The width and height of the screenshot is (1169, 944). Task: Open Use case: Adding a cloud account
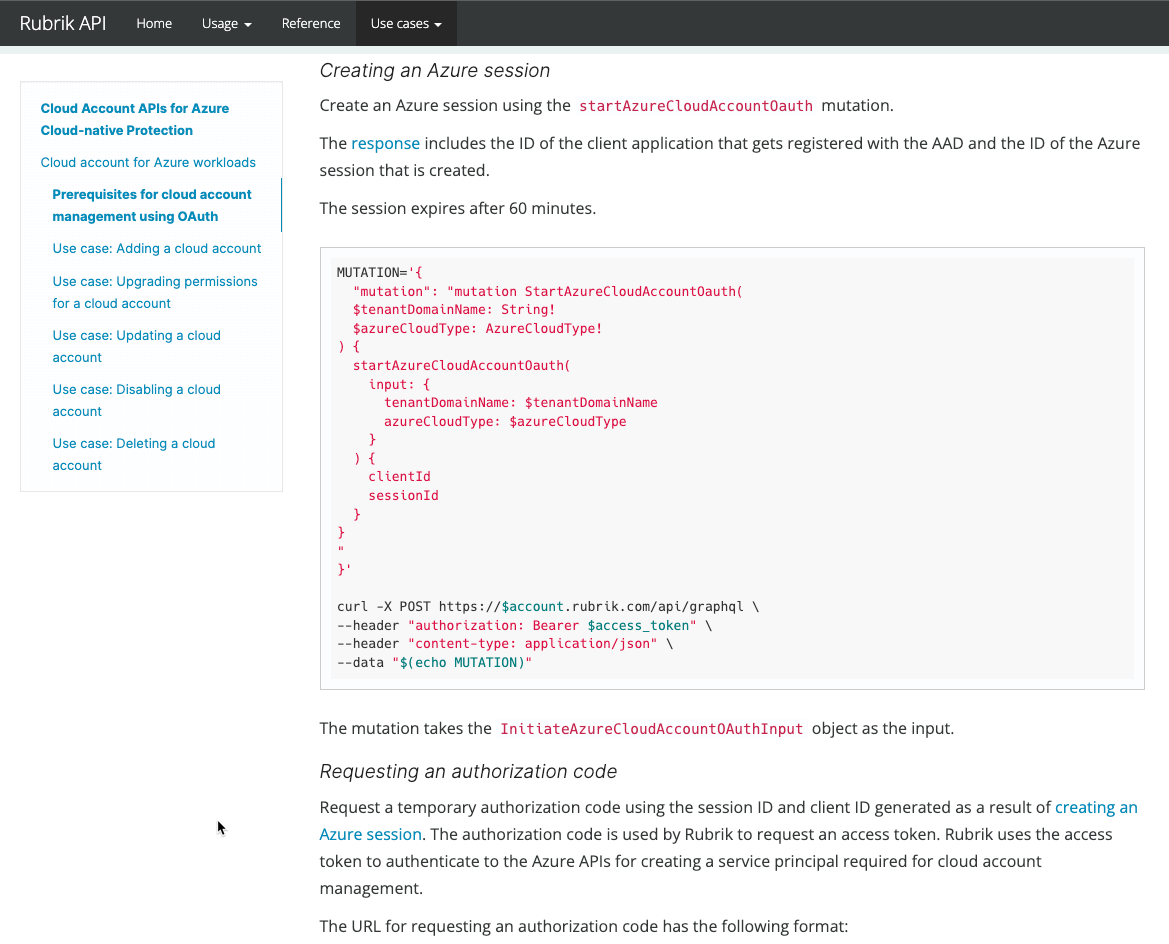pyautogui.click(x=157, y=248)
